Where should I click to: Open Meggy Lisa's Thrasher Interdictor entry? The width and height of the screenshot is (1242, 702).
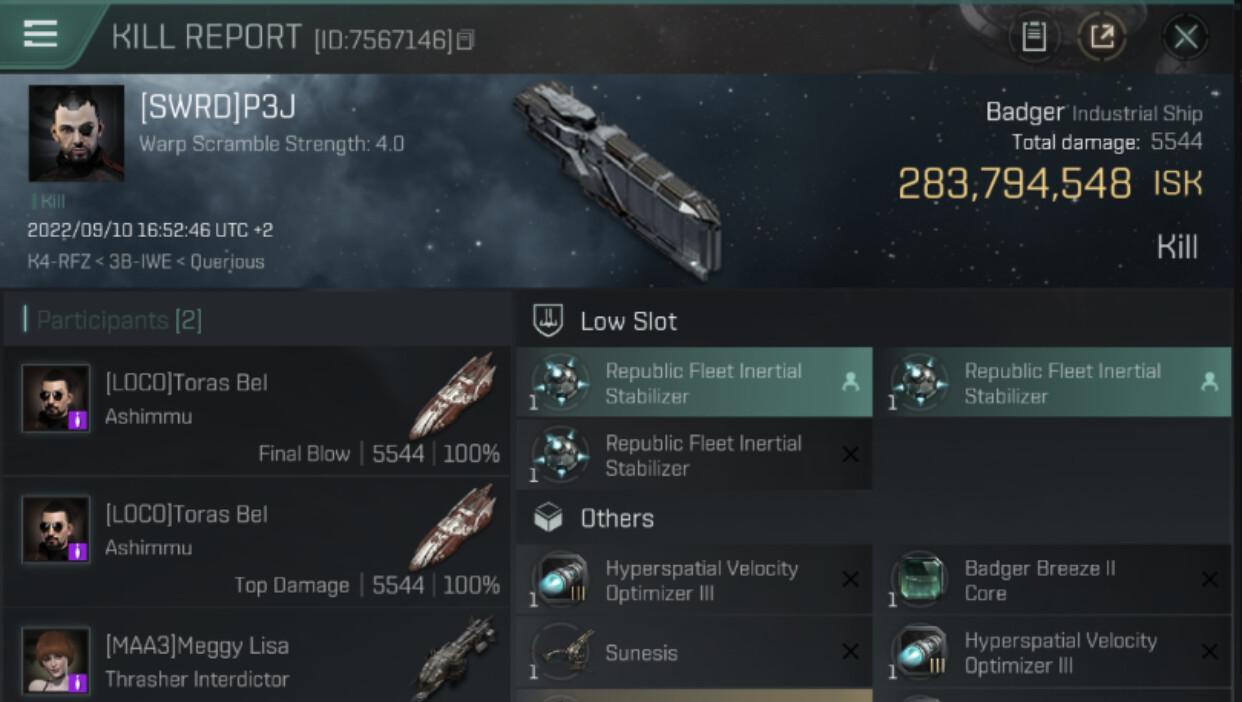256,661
